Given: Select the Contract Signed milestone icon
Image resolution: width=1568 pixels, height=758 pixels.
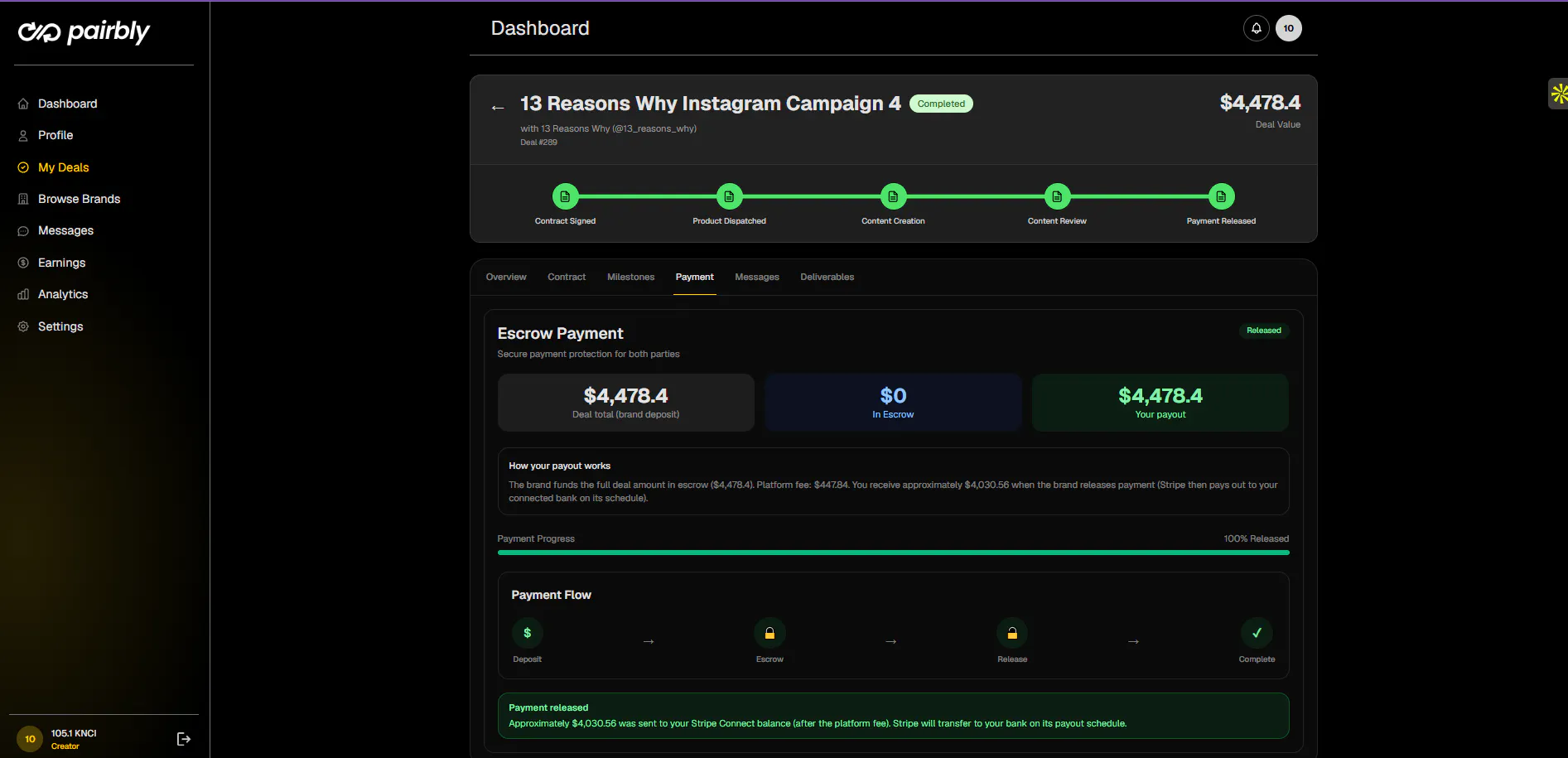Looking at the screenshot, I should (566, 196).
